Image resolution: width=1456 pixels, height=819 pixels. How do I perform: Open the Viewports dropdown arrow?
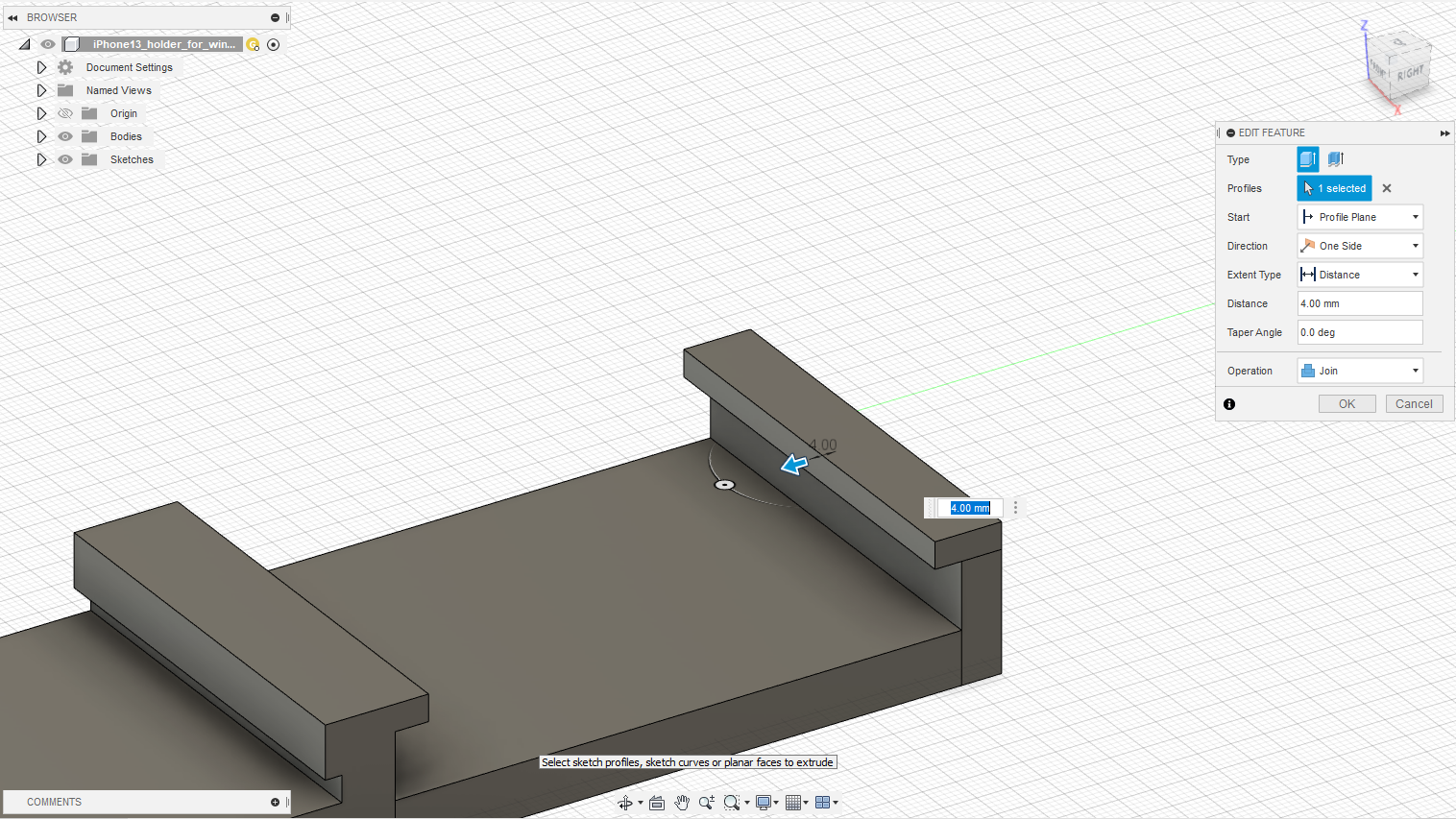[836, 803]
